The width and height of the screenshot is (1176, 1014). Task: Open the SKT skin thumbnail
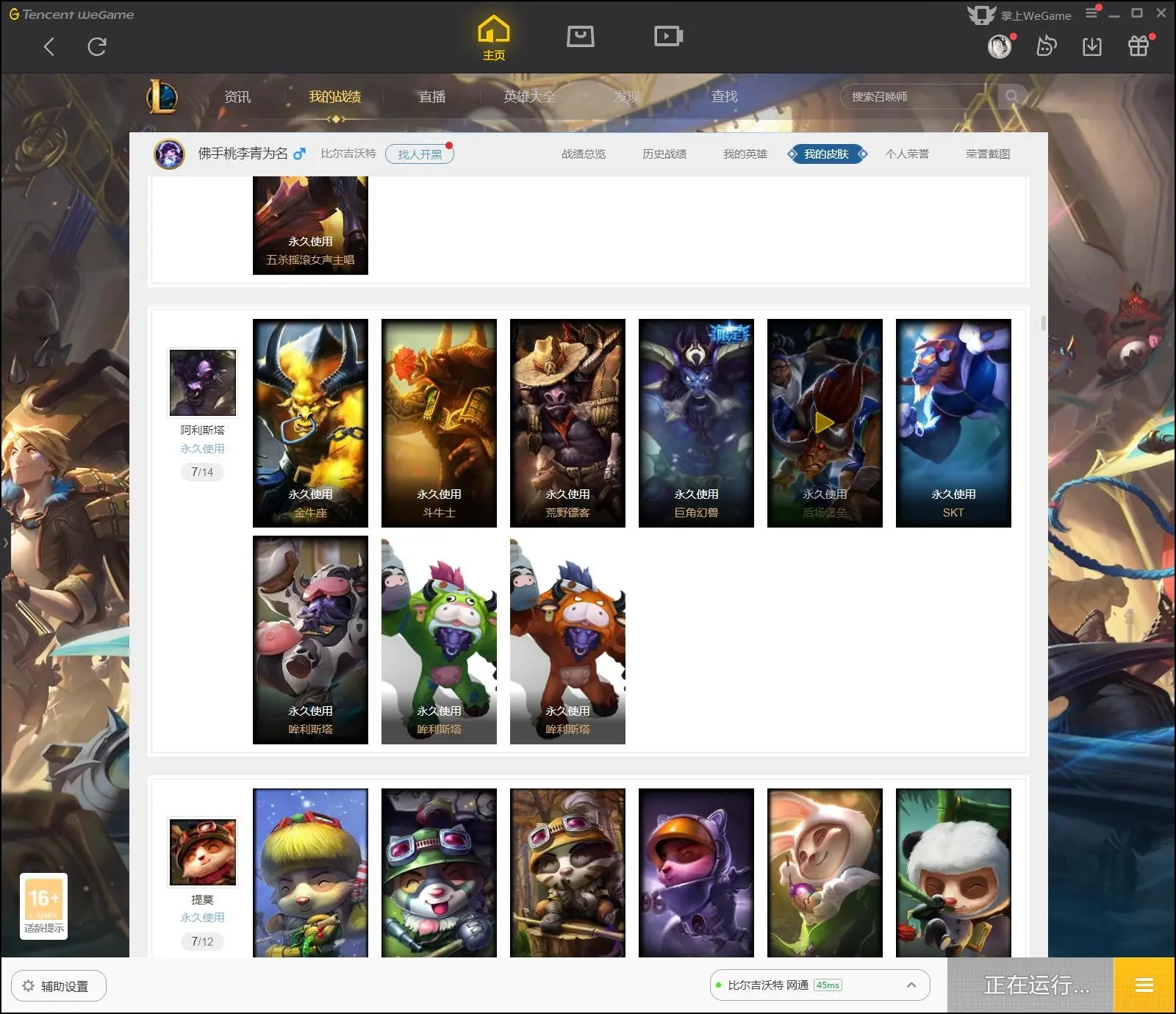953,423
